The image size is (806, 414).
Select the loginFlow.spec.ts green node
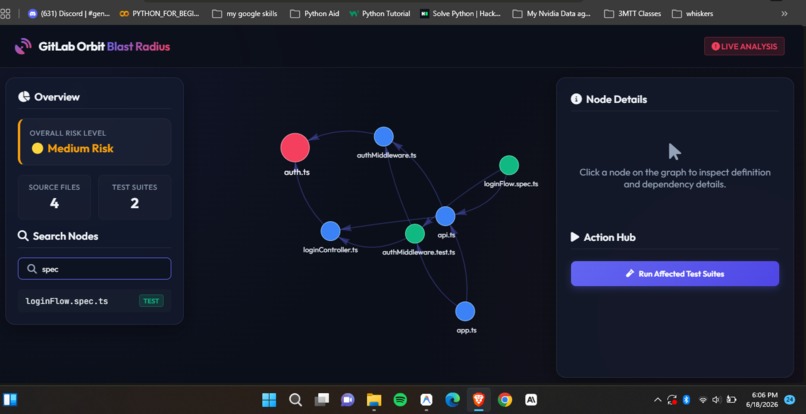509,165
